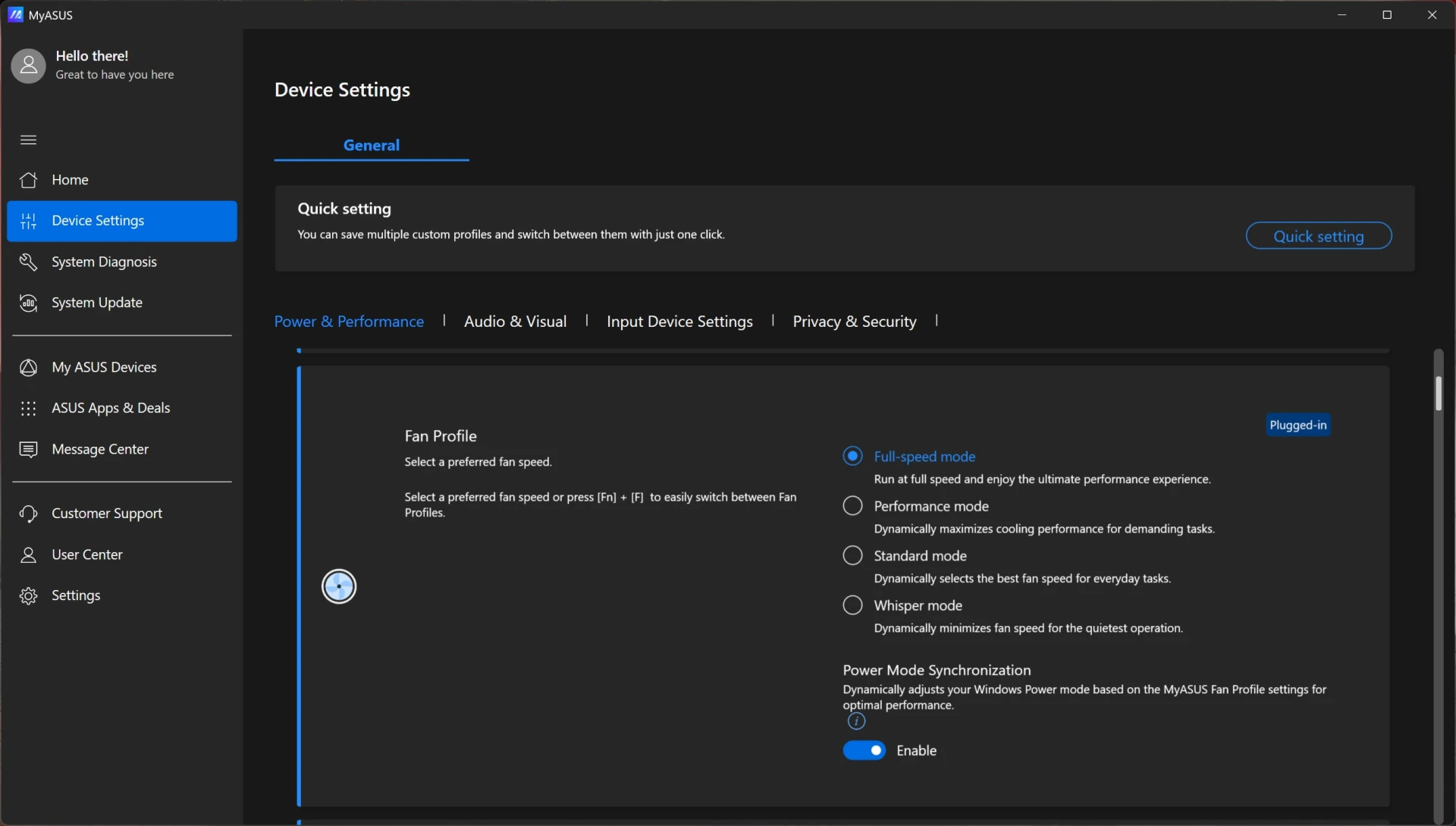The width and height of the screenshot is (1456, 826).
Task: Click the User Center person icon
Action: 28,554
